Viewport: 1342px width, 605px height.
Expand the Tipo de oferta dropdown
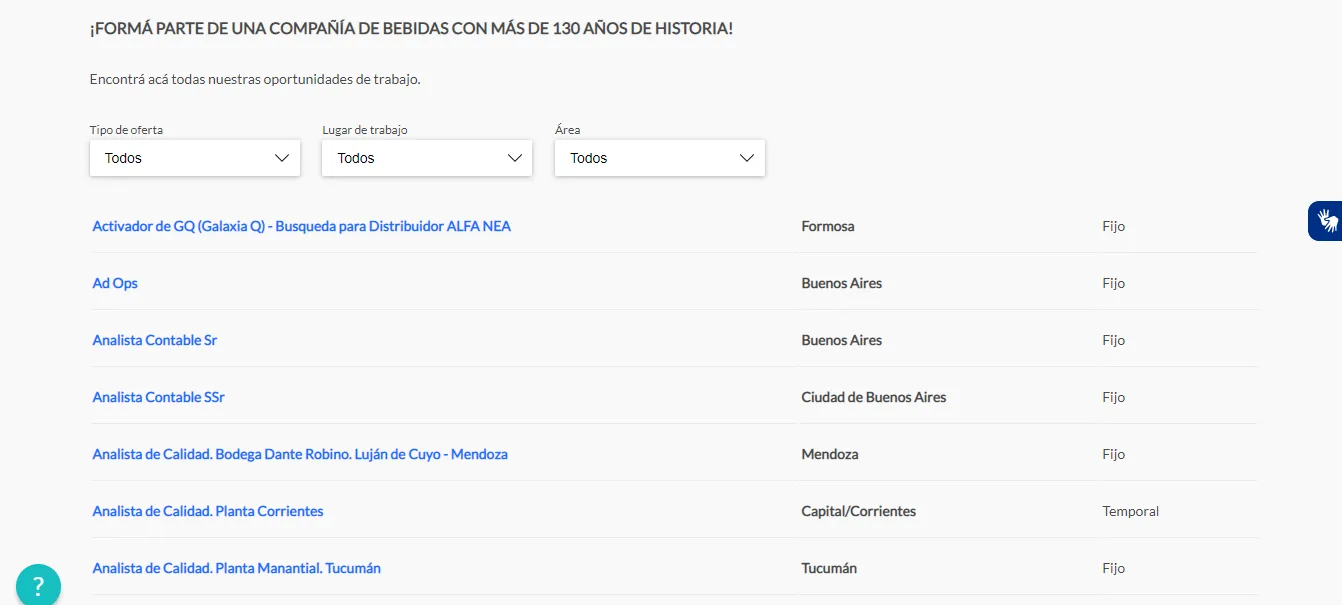tap(195, 158)
